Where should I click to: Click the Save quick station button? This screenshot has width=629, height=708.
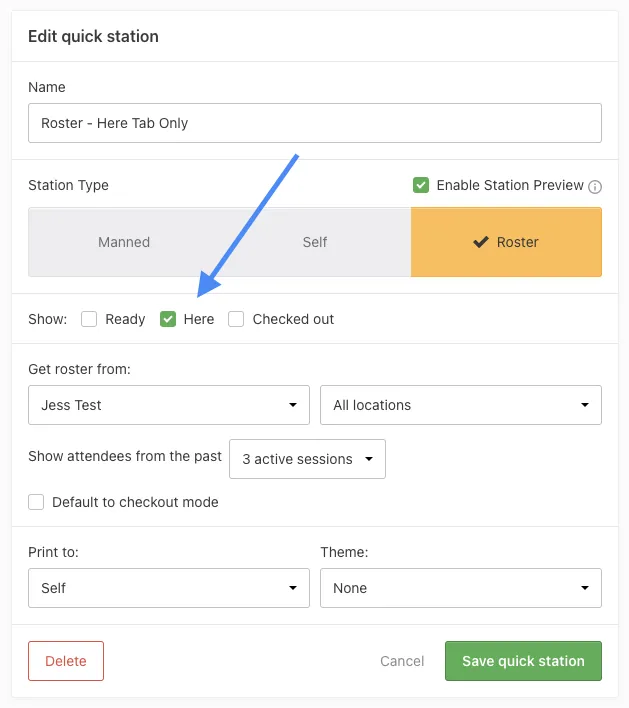coord(523,661)
